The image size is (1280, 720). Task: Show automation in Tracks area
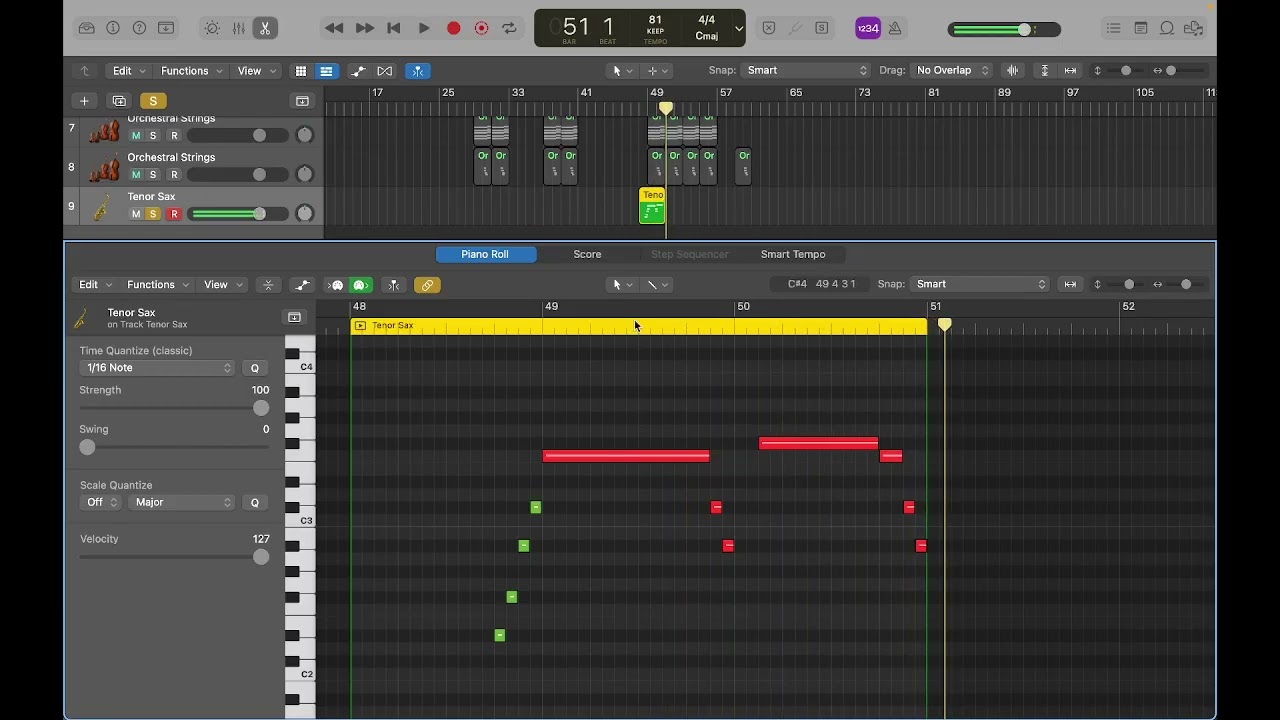tap(358, 71)
